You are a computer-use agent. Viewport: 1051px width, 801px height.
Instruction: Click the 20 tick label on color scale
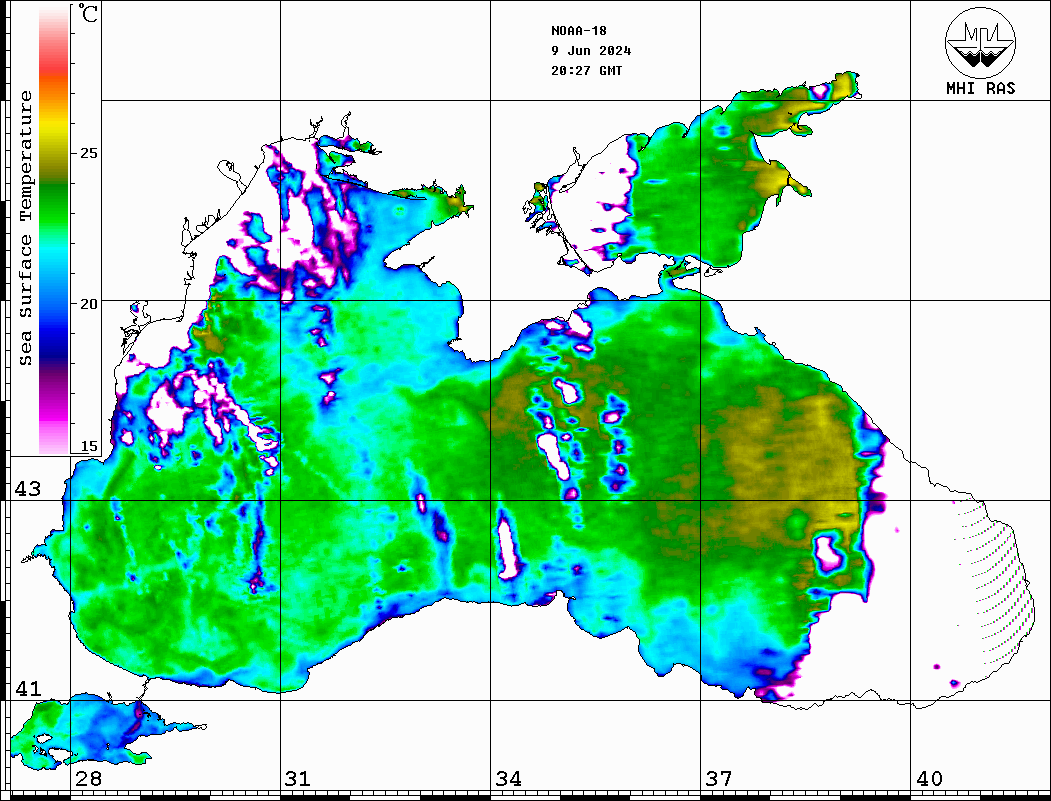88,304
